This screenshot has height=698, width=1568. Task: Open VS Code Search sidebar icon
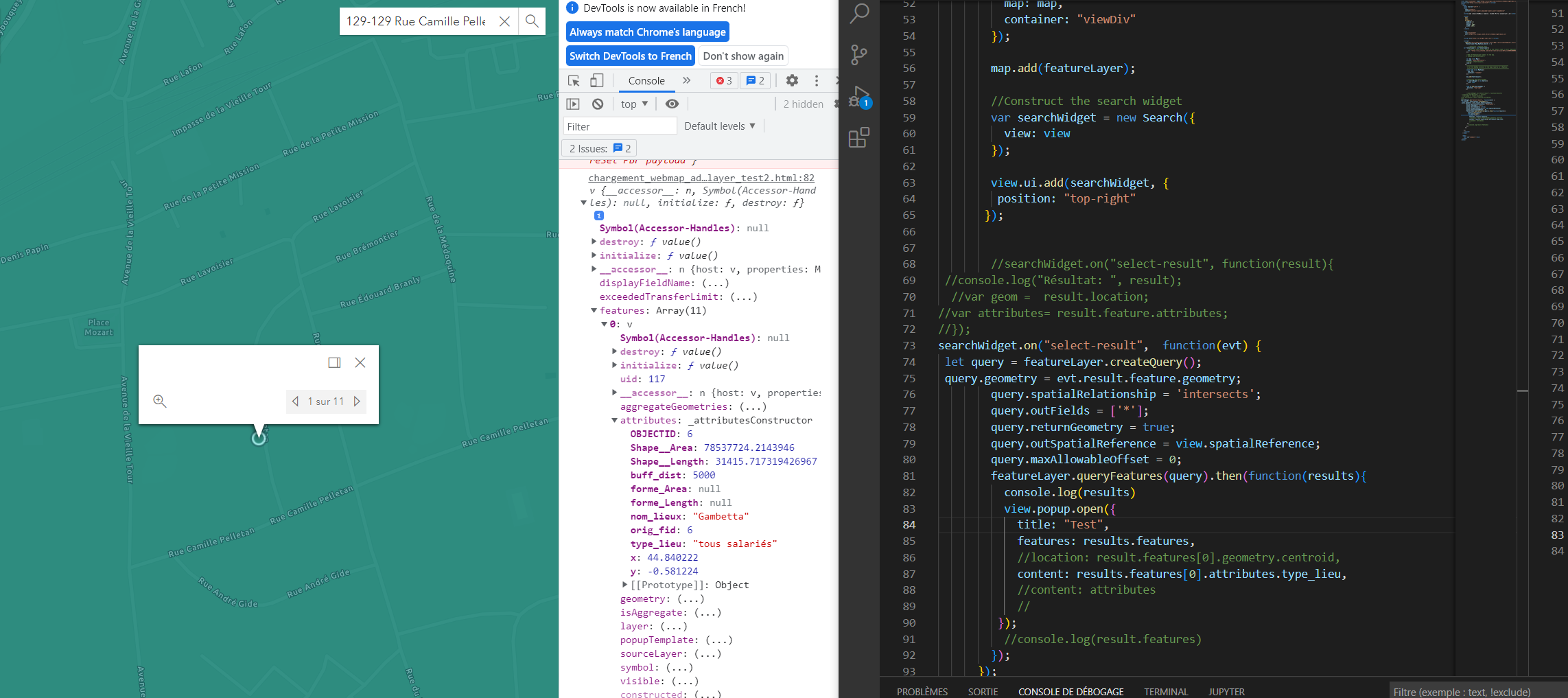859,12
